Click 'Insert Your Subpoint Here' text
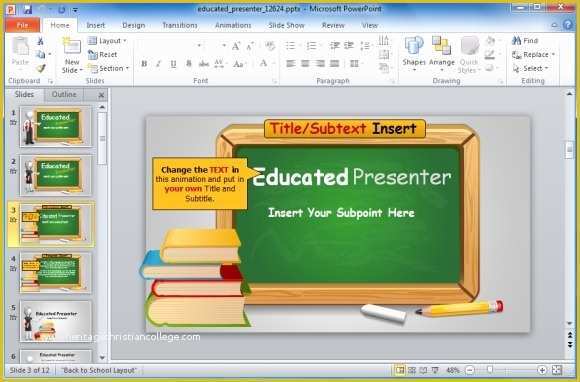This screenshot has width=580, height=382. 341,213
